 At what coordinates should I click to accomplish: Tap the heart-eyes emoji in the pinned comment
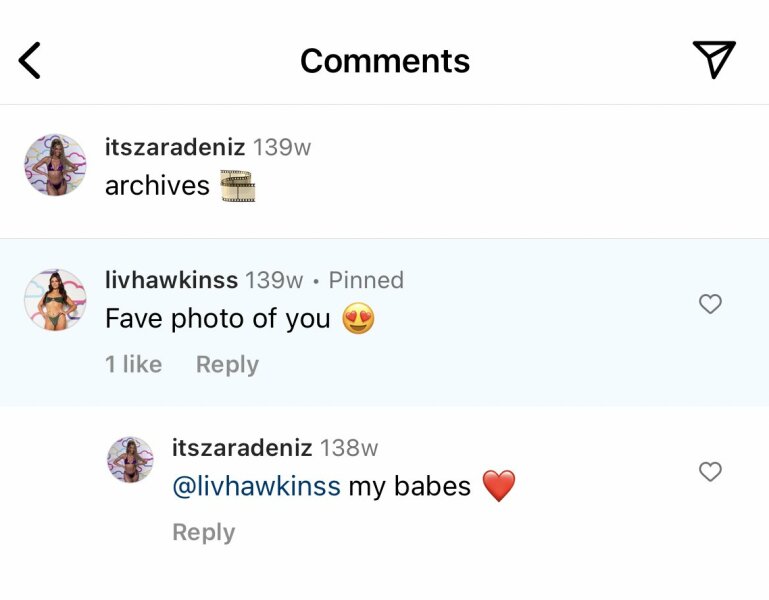pos(358,319)
